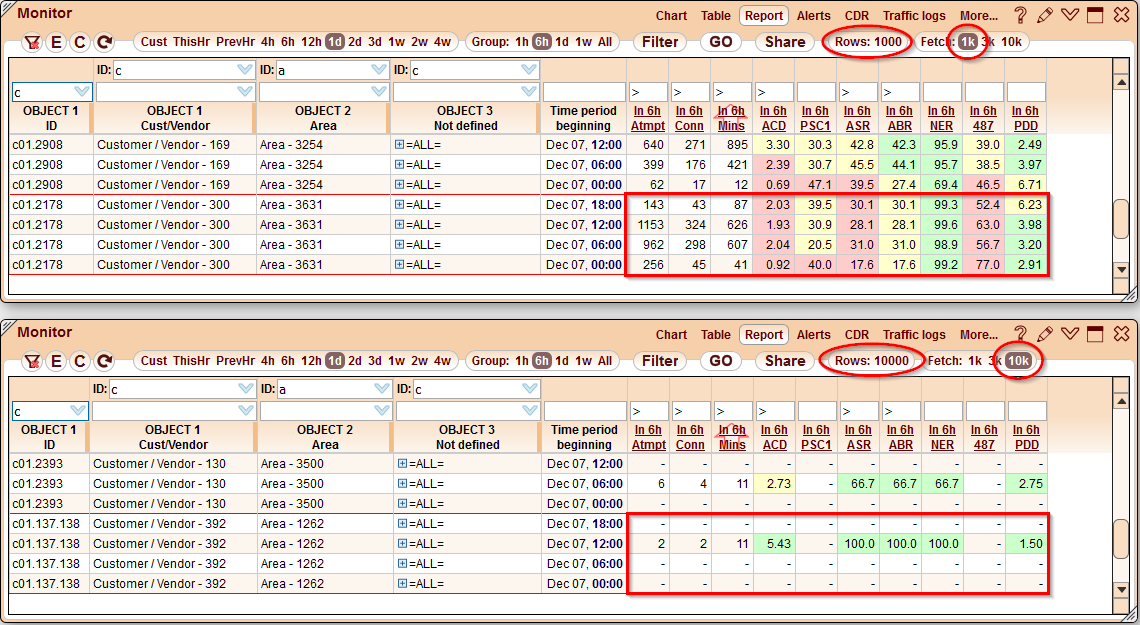Viewport: 1140px width, 625px height.
Task: Switch to the Report tab
Action: pyautogui.click(x=763, y=15)
